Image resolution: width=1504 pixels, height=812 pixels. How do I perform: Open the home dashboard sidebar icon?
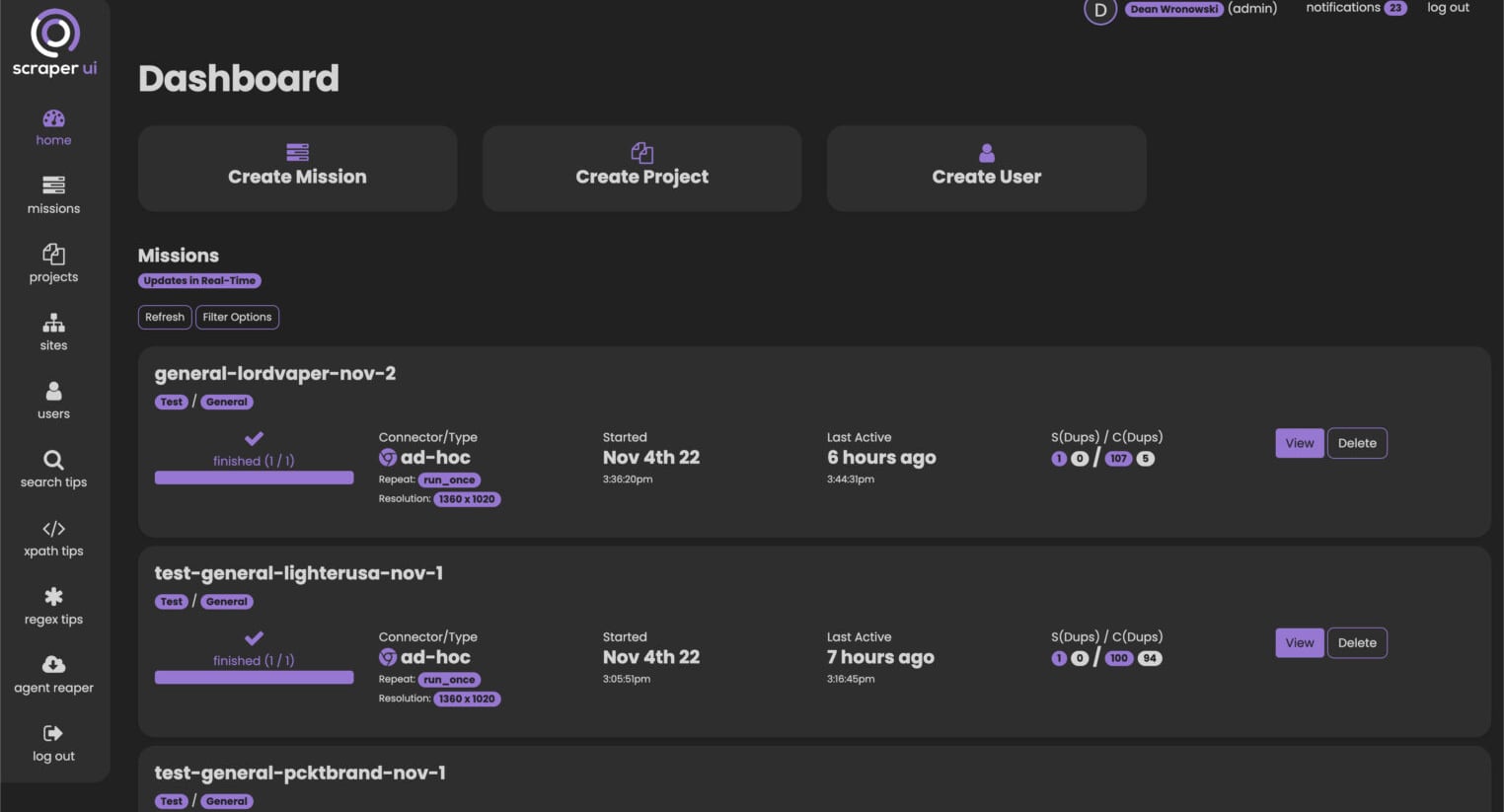[x=53, y=118]
